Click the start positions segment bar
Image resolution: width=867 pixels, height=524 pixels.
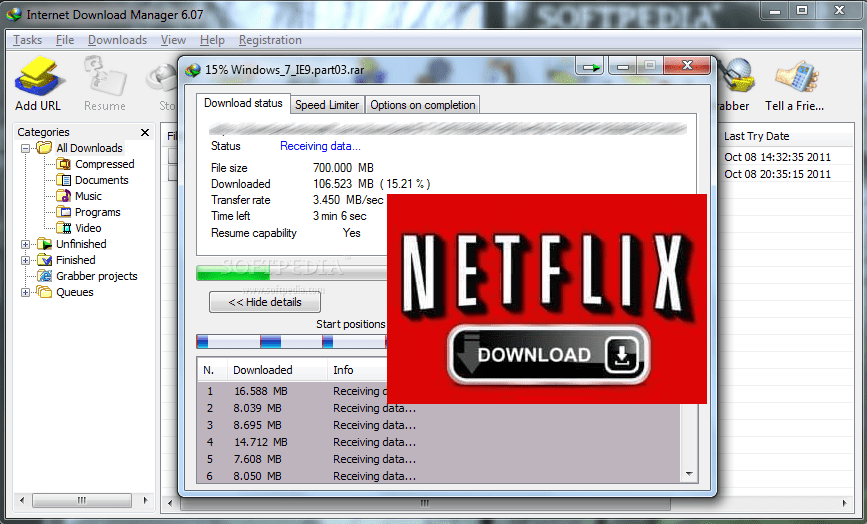291,342
